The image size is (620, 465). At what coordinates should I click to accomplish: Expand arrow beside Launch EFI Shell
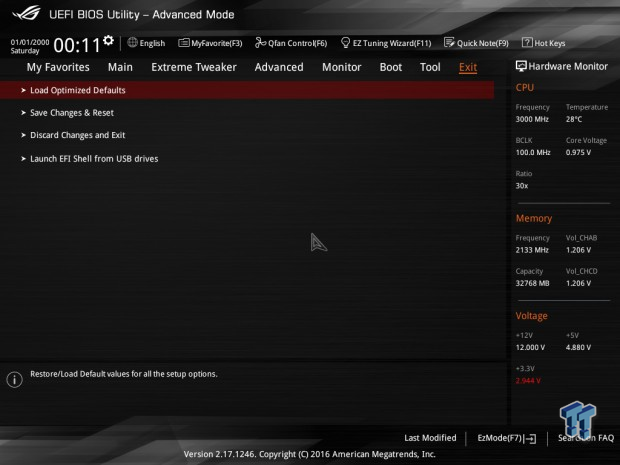click(x=23, y=159)
